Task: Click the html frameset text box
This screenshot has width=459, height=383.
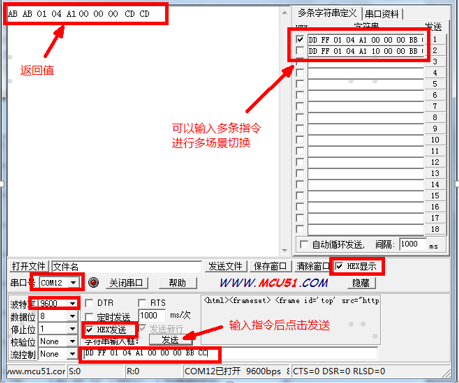Action: (x=291, y=319)
